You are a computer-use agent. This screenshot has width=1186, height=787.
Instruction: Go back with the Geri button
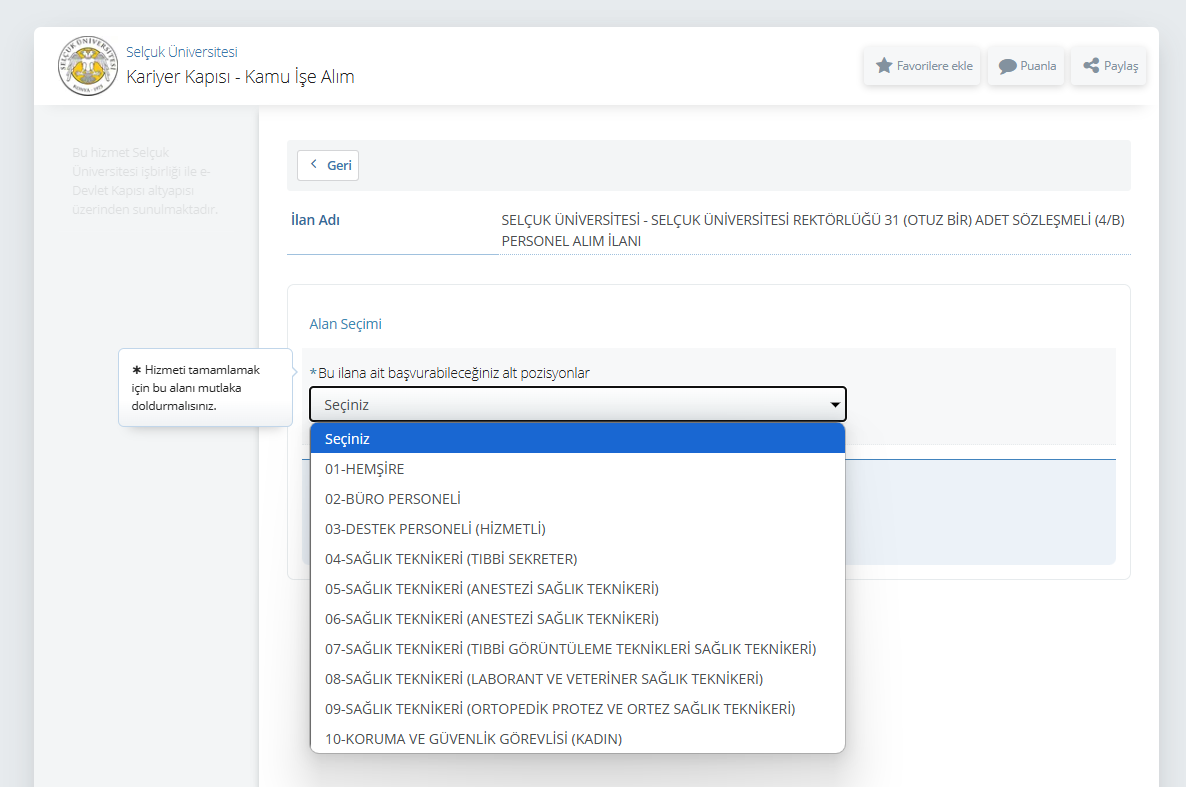click(328, 165)
